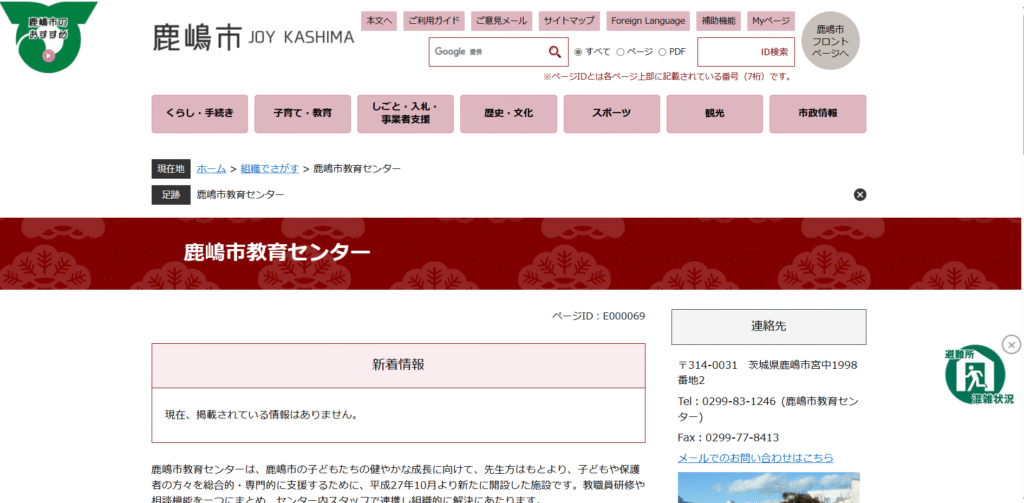
Task: Open the 子育て・教育 menu
Action: pos(302,114)
